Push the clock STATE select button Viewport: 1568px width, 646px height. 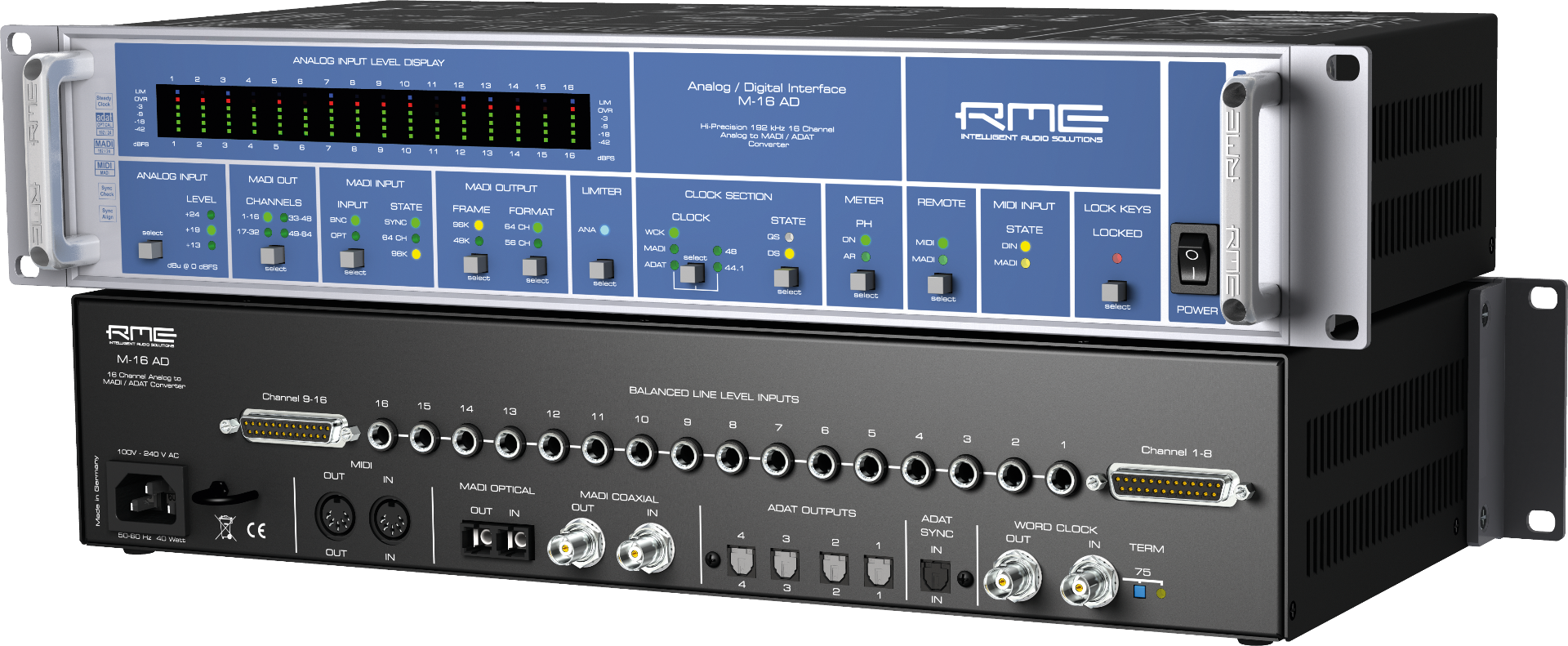click(x=786, y=278)
